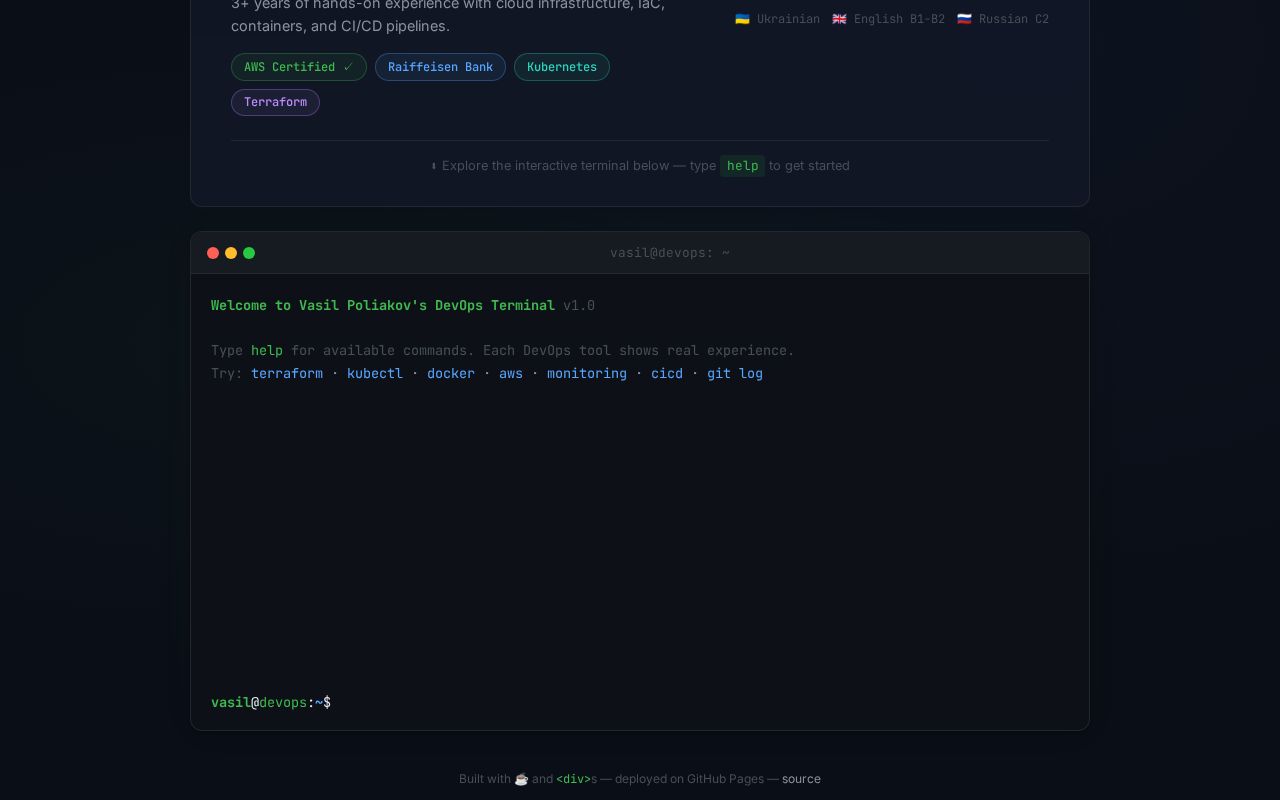Screen dimensions: 1280x800
Task: Click the v1.0 version text
Action: tap(579, 306)
